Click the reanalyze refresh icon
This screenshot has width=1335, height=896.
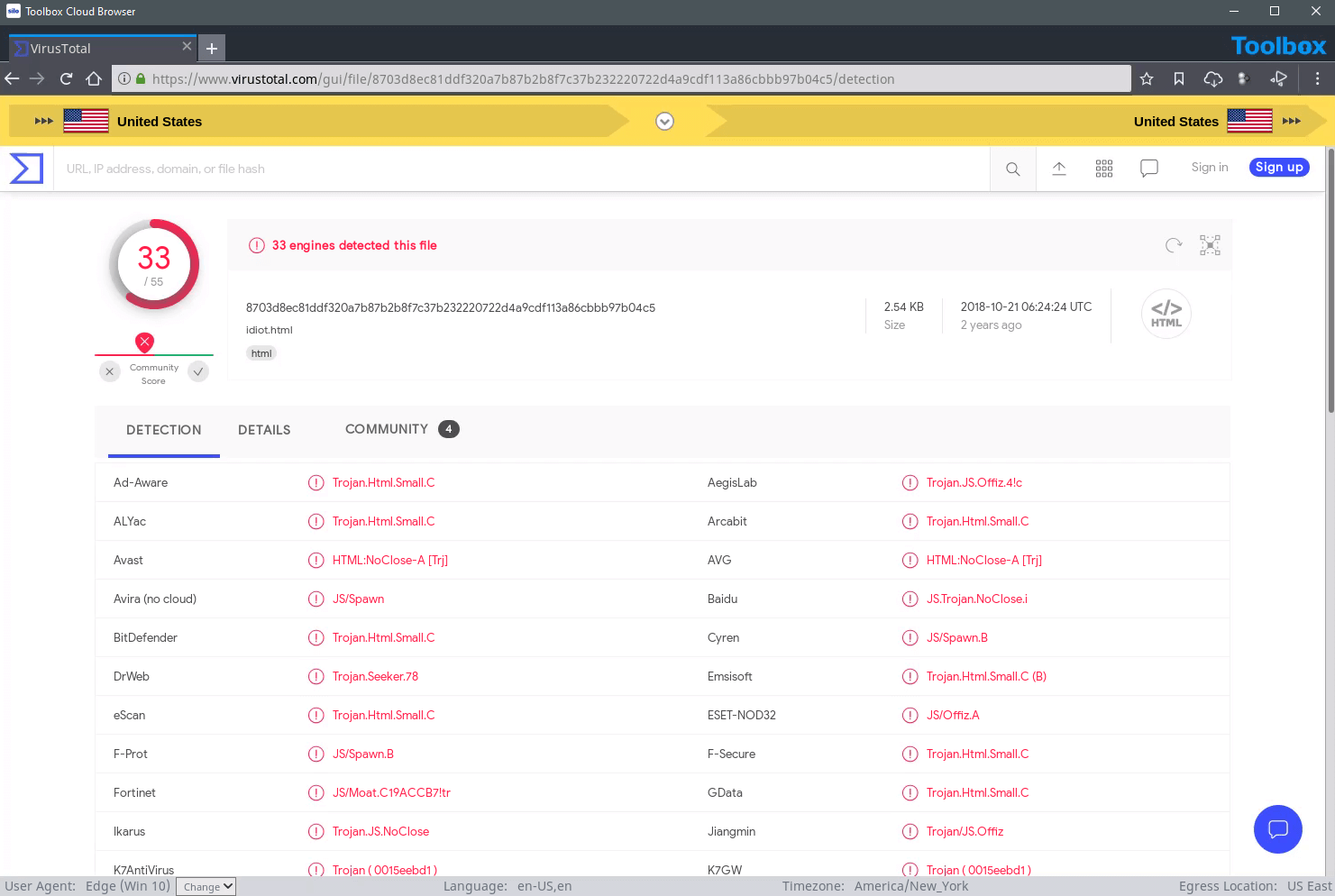click(x=1173, y=245)
